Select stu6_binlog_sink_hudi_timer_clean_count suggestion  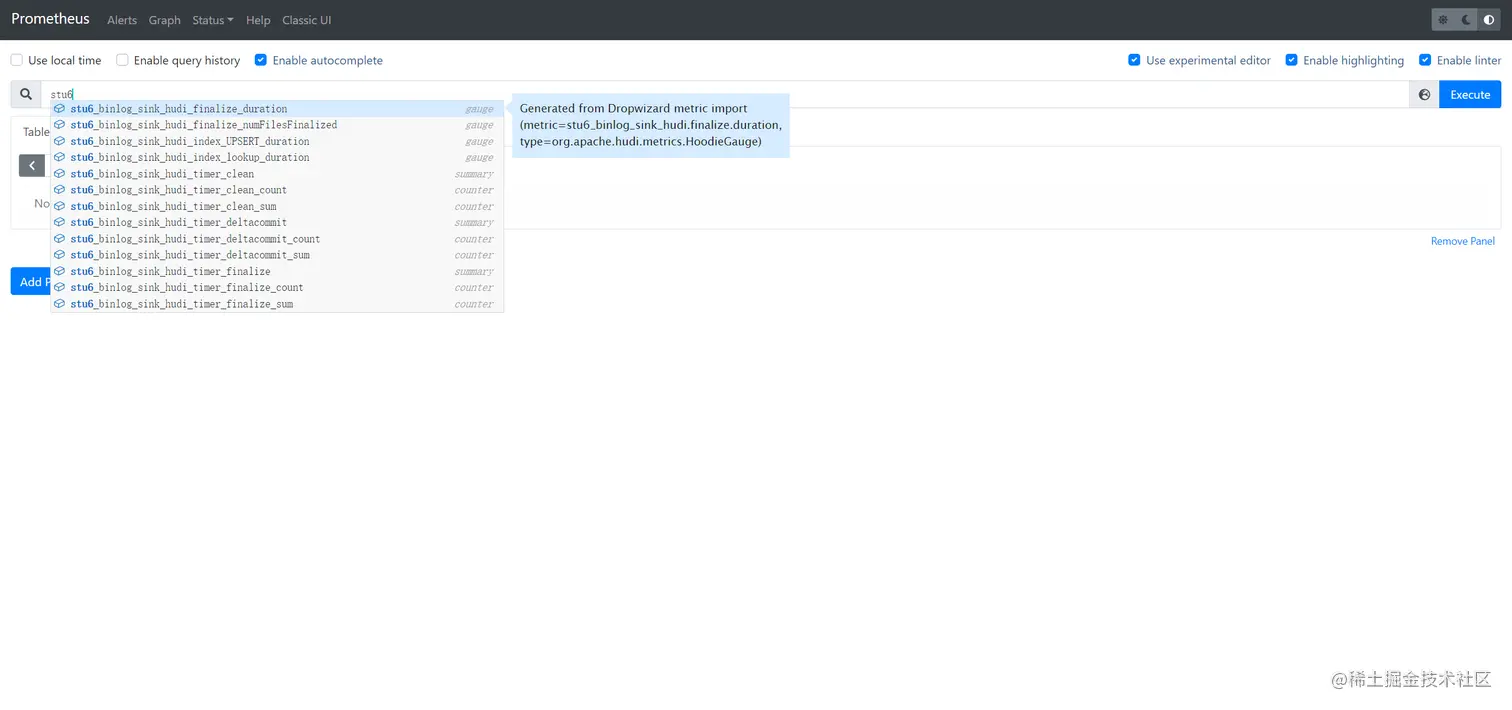pyautogui.click(x=277, y=190)
